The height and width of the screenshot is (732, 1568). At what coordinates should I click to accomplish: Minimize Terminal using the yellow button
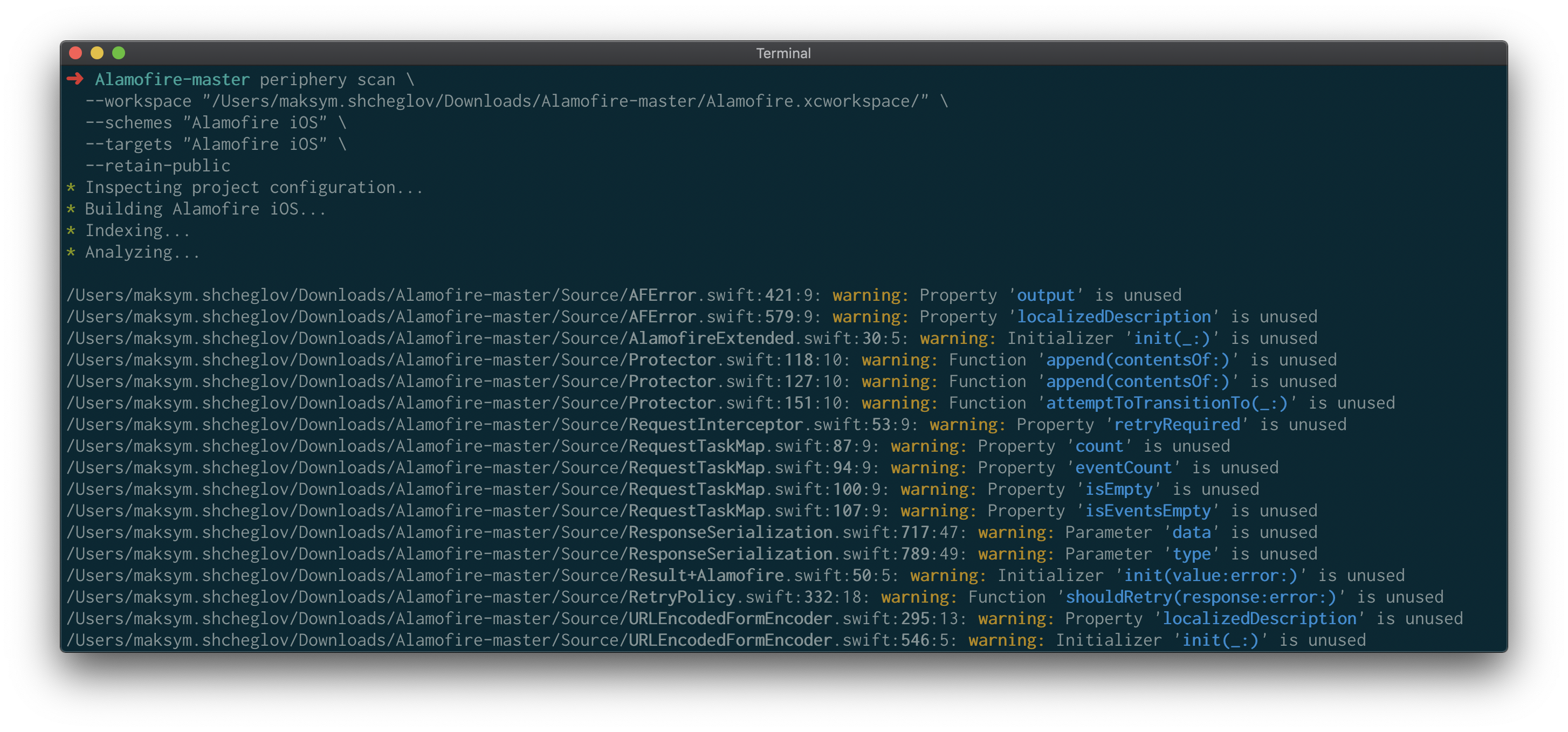97,53
